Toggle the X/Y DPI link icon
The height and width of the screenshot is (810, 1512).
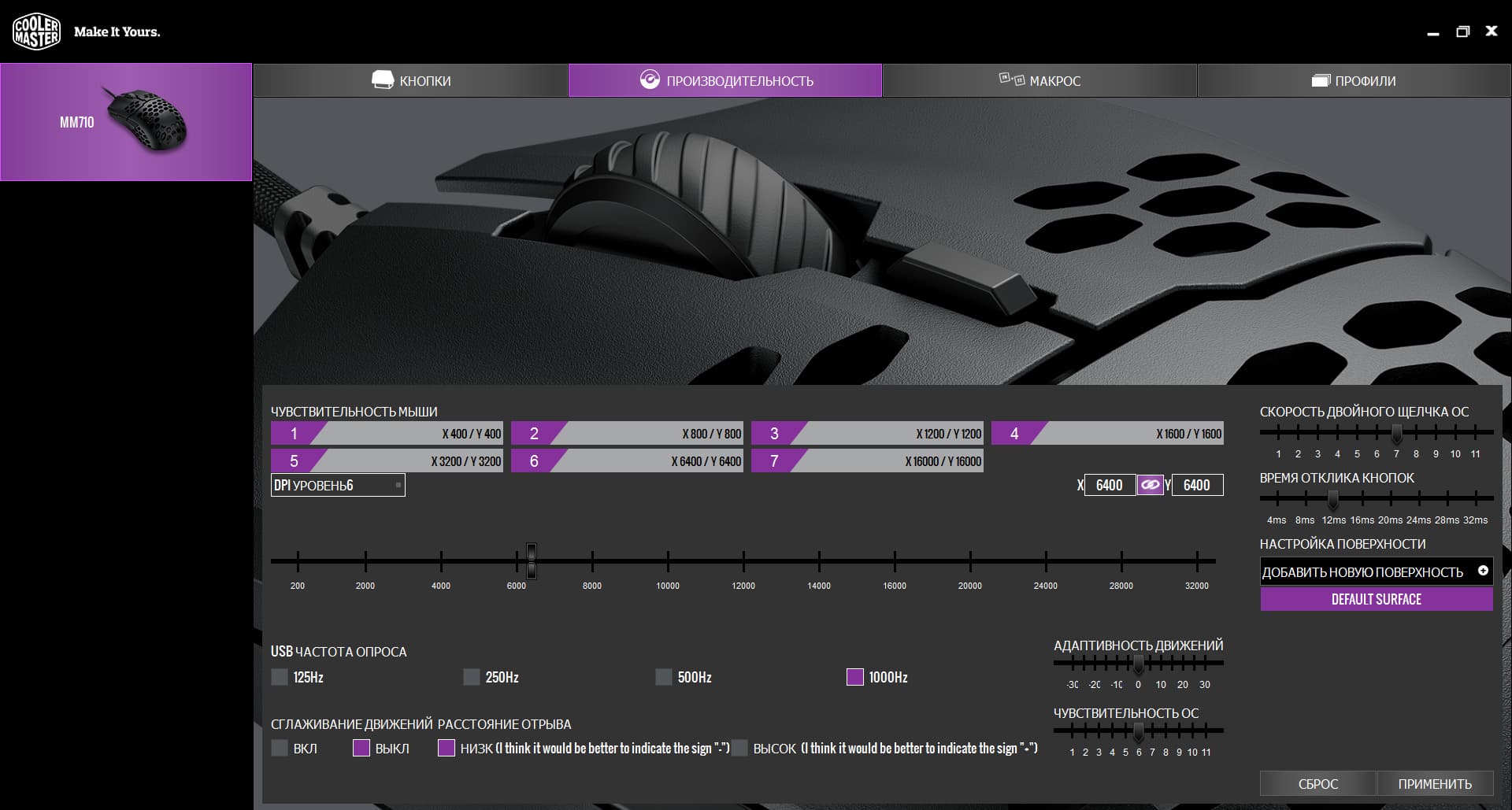pos(1150,485)
